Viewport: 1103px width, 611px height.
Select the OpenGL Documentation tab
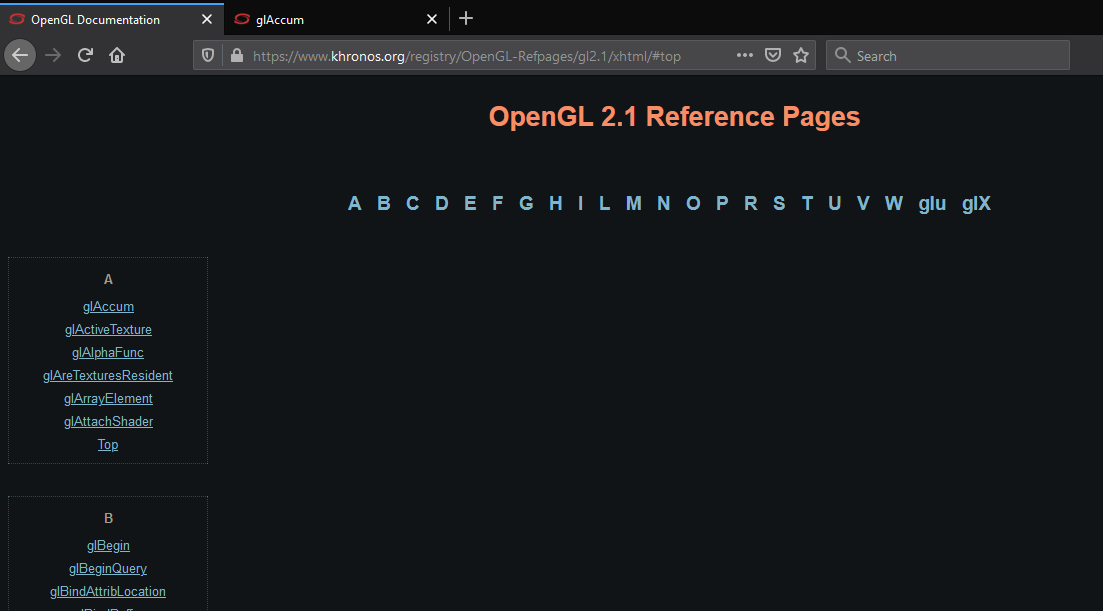click(x=112, y=19)
